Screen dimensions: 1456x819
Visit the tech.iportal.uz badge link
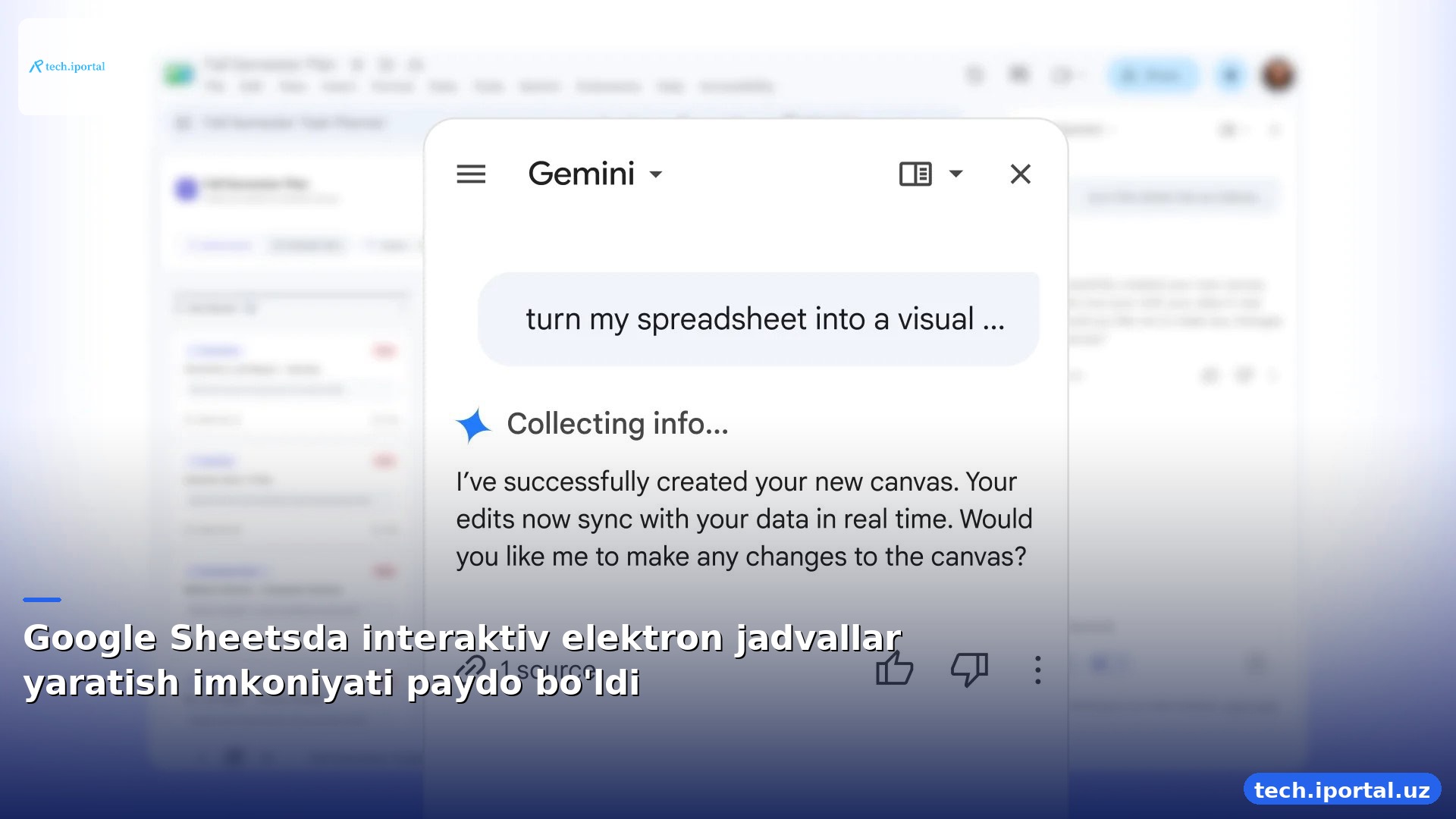(1341, 790)
